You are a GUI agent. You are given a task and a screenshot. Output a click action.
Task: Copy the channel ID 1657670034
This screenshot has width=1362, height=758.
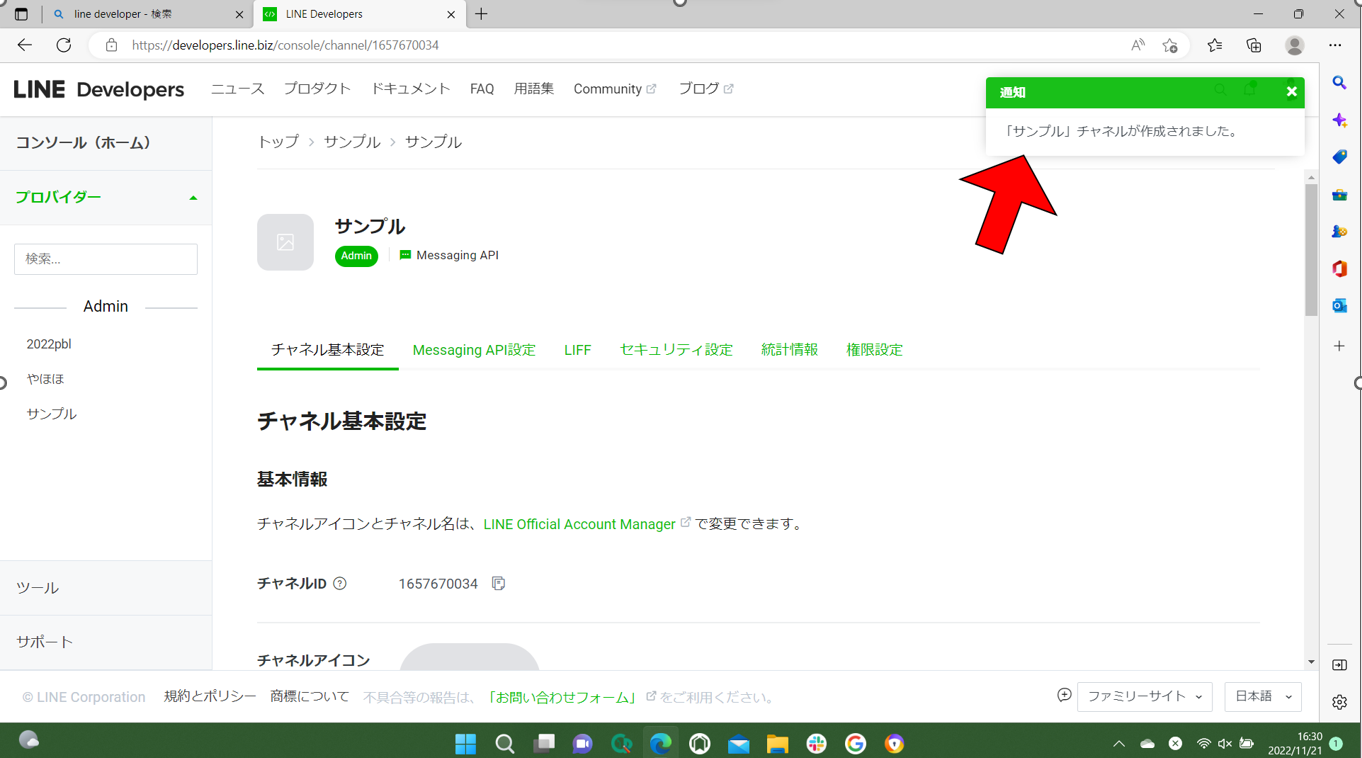(498, 583)
